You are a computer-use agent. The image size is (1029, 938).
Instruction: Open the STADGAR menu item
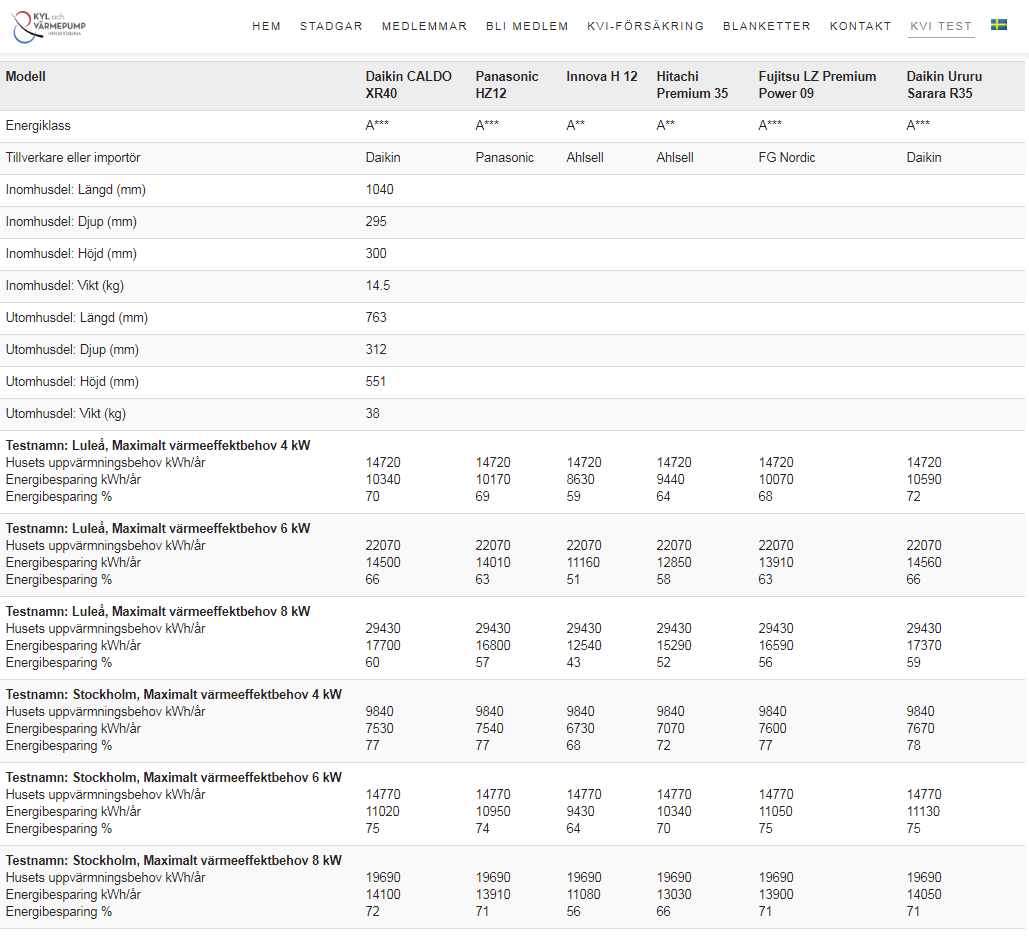click(331, 26)
